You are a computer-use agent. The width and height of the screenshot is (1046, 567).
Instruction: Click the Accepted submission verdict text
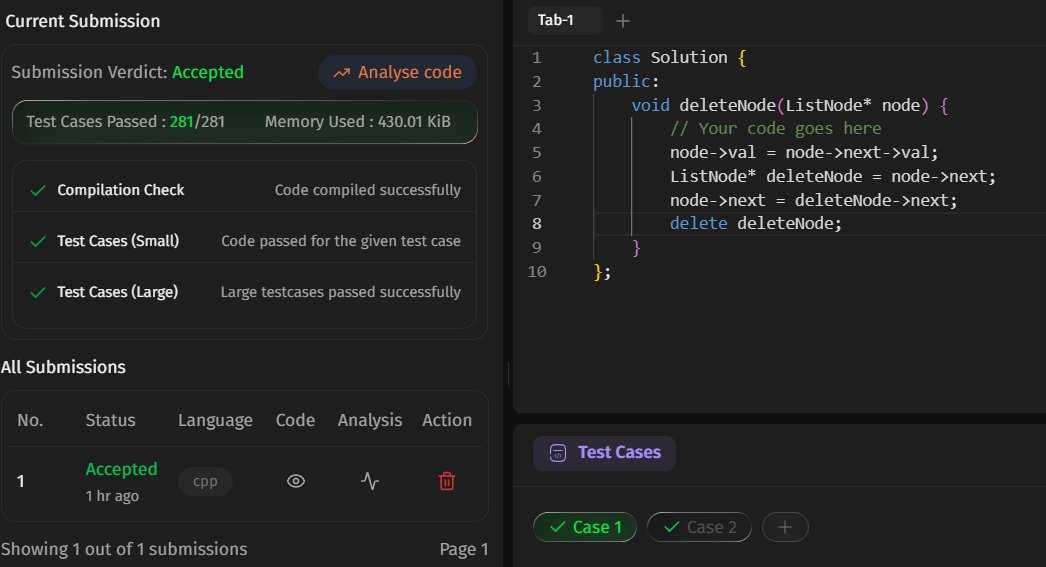207,72
